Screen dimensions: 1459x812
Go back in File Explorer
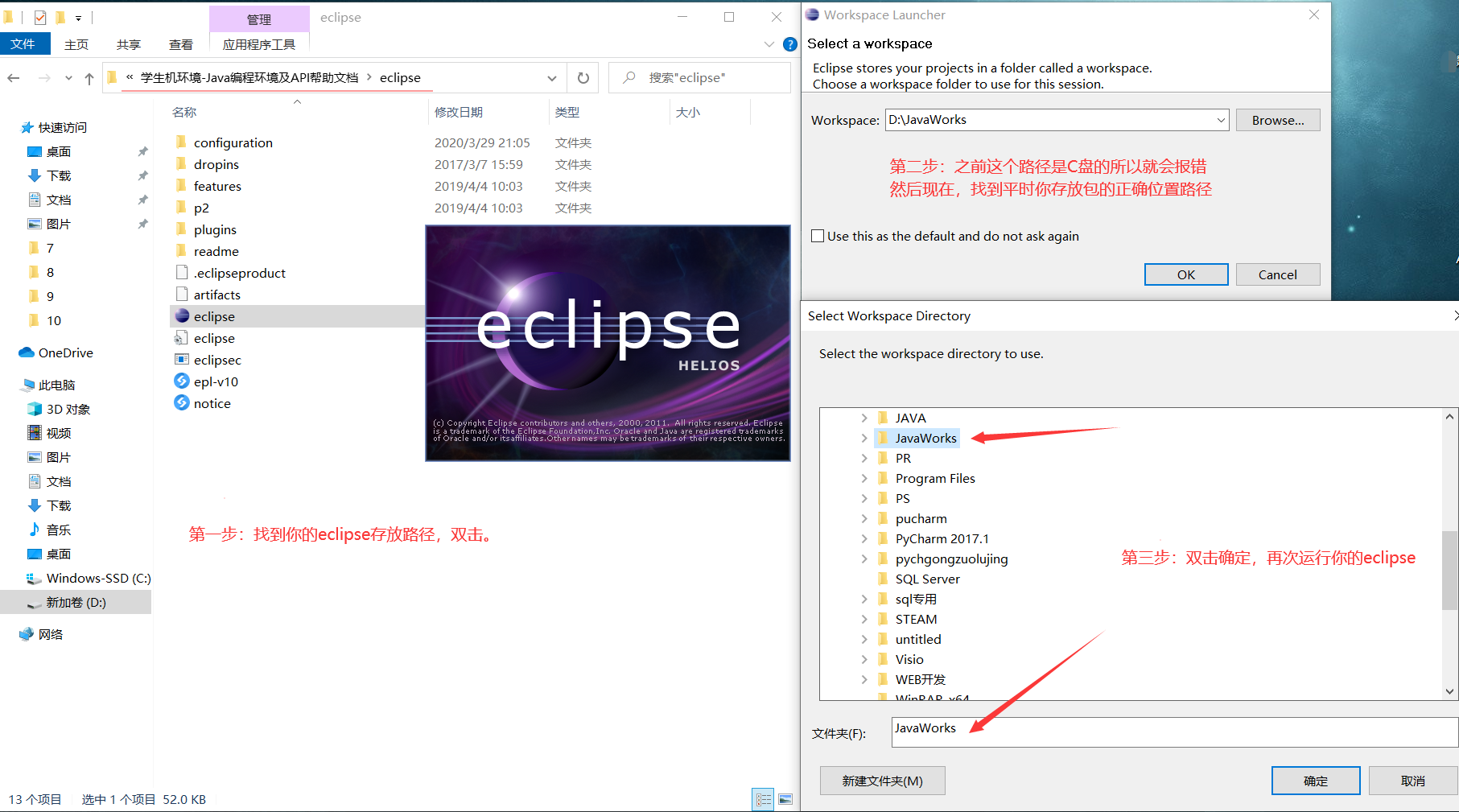(14, 78)
